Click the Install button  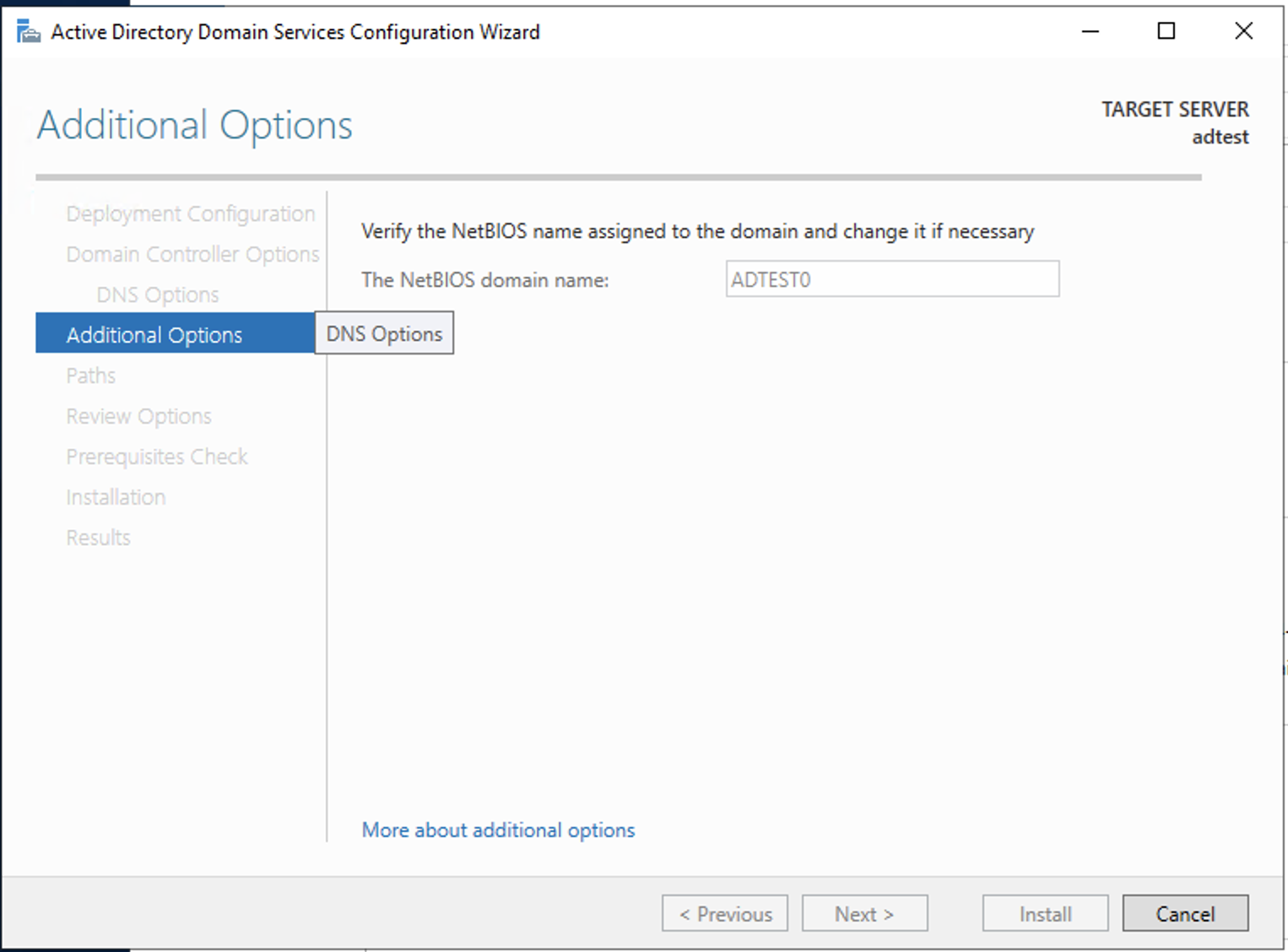click(1044, 913)
